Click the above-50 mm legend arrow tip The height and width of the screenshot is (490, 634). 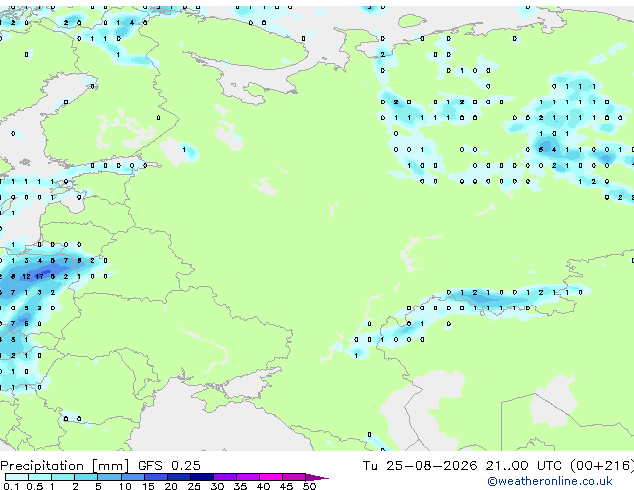317,477
